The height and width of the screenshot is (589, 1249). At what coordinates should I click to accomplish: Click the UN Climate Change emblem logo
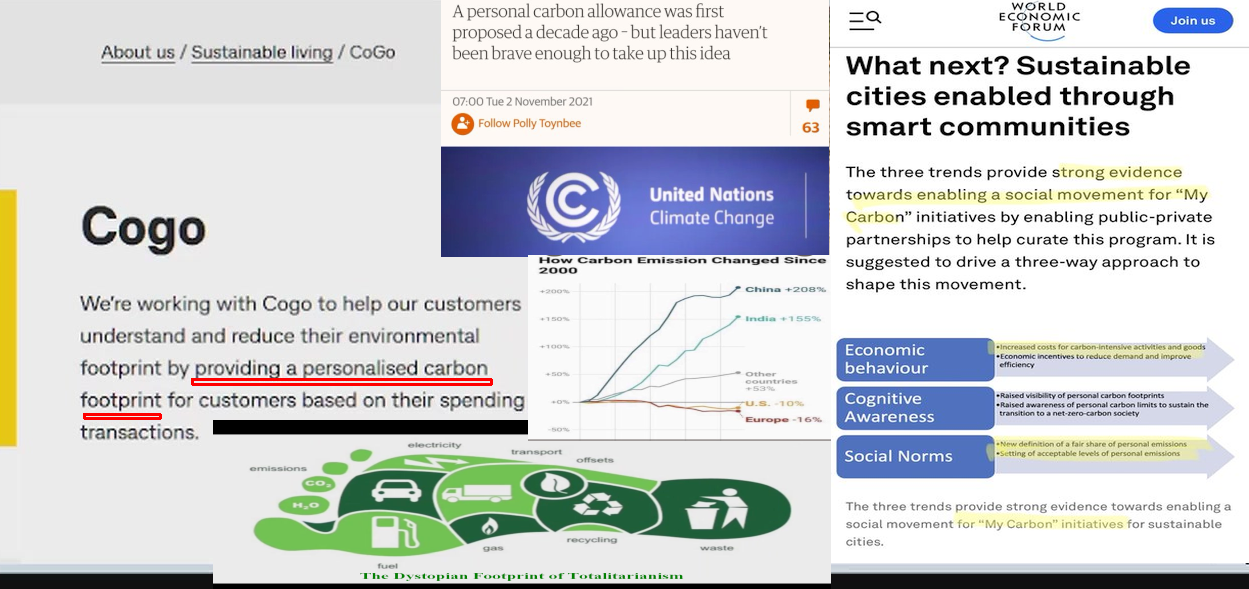coord(573,206)
